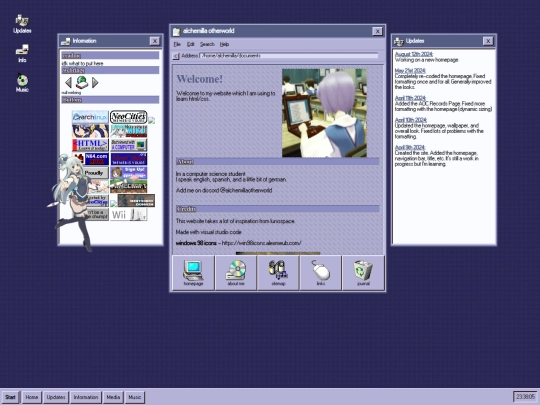Image resolution: width=540 pixels, height=405 pixels.
Task: Go to next webring site arrow
Action: pos(95,82)
